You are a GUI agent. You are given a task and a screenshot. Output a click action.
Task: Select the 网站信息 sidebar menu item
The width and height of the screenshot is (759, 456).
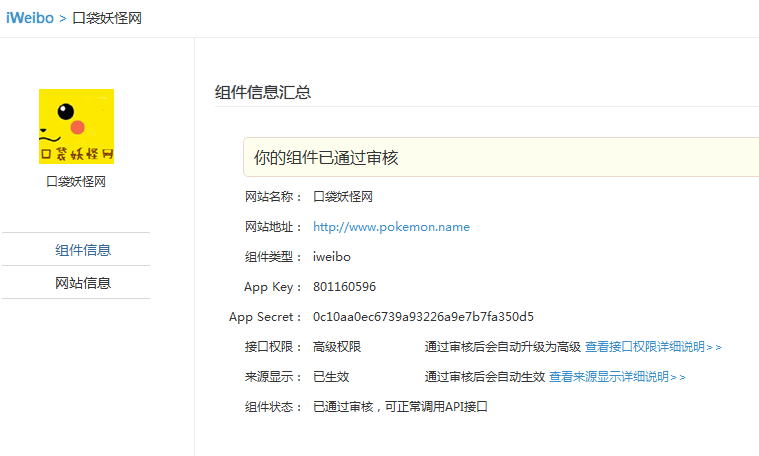(83, 283)
